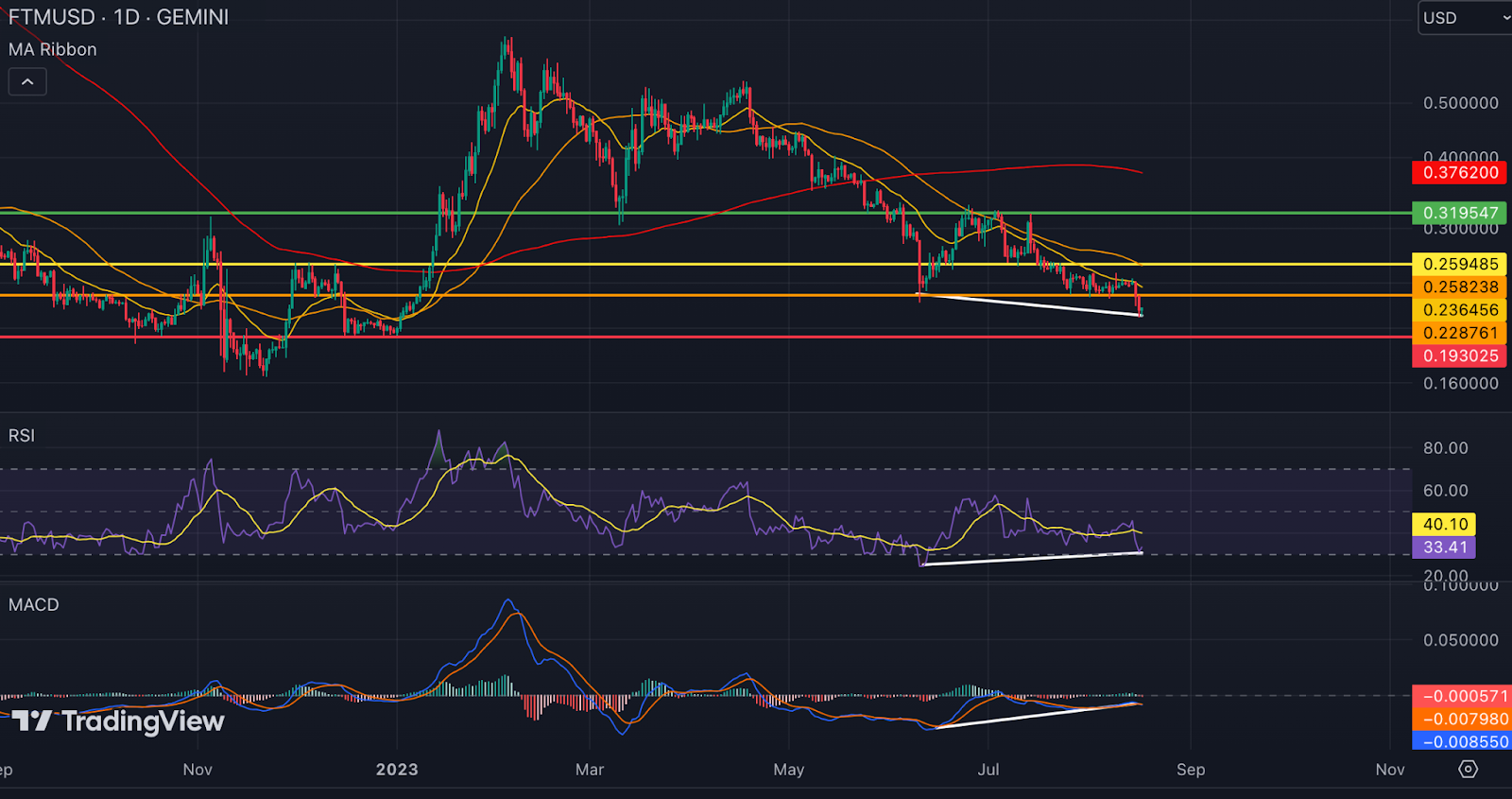Image resolution: width=1512 pixels, height=799 pixels.
Task: Click the FTMUSD symbol title
Action: 52,17
